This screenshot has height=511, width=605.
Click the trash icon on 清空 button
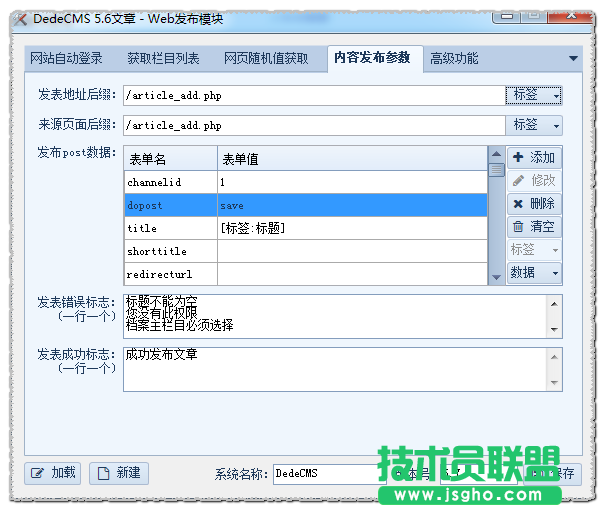518,227
